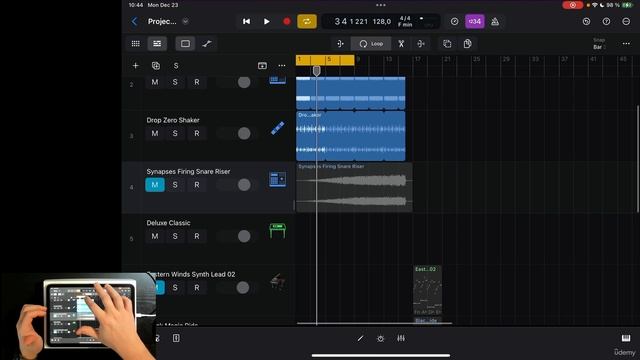Tap the Copy regions icon
This screenshot has height=360, width=640.
coord(447,44)
